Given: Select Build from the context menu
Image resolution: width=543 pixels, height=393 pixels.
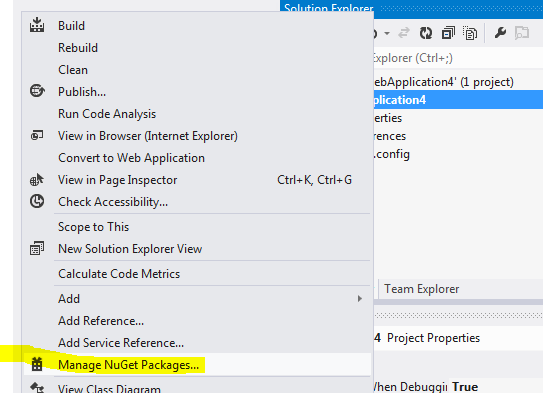Looking at the screenshot, I should click(197, 26).
